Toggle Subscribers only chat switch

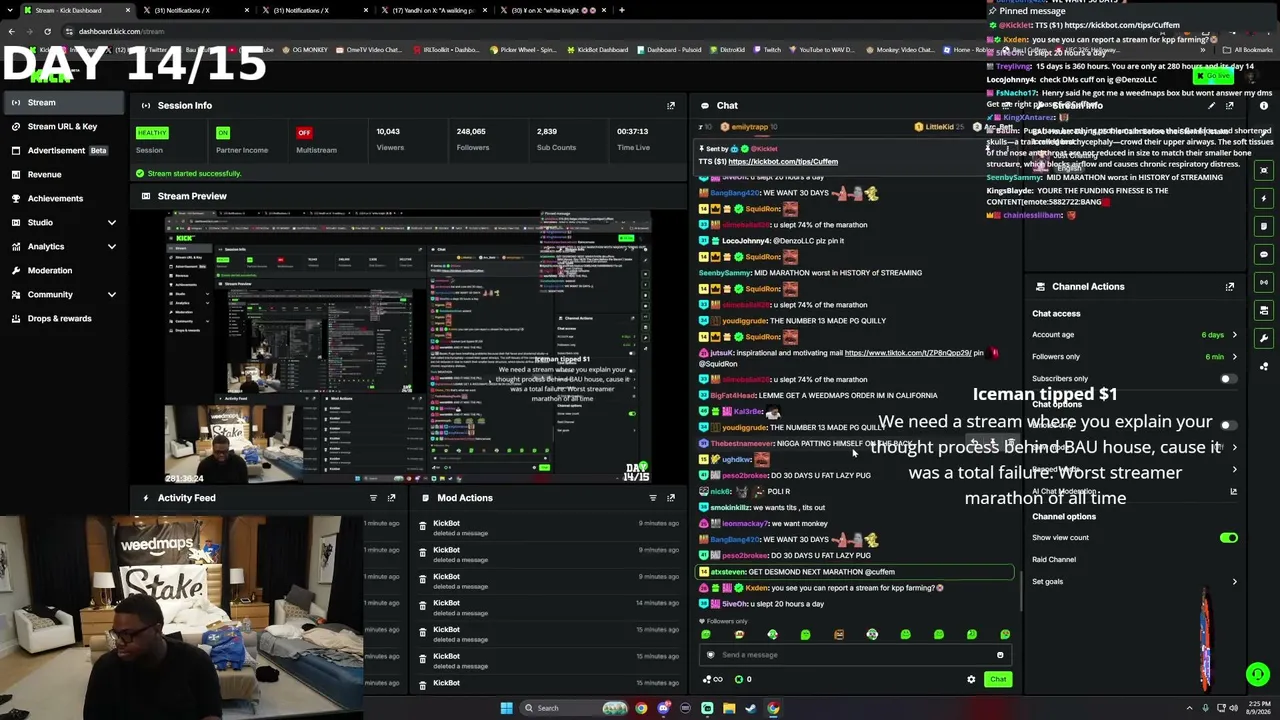1228,379
